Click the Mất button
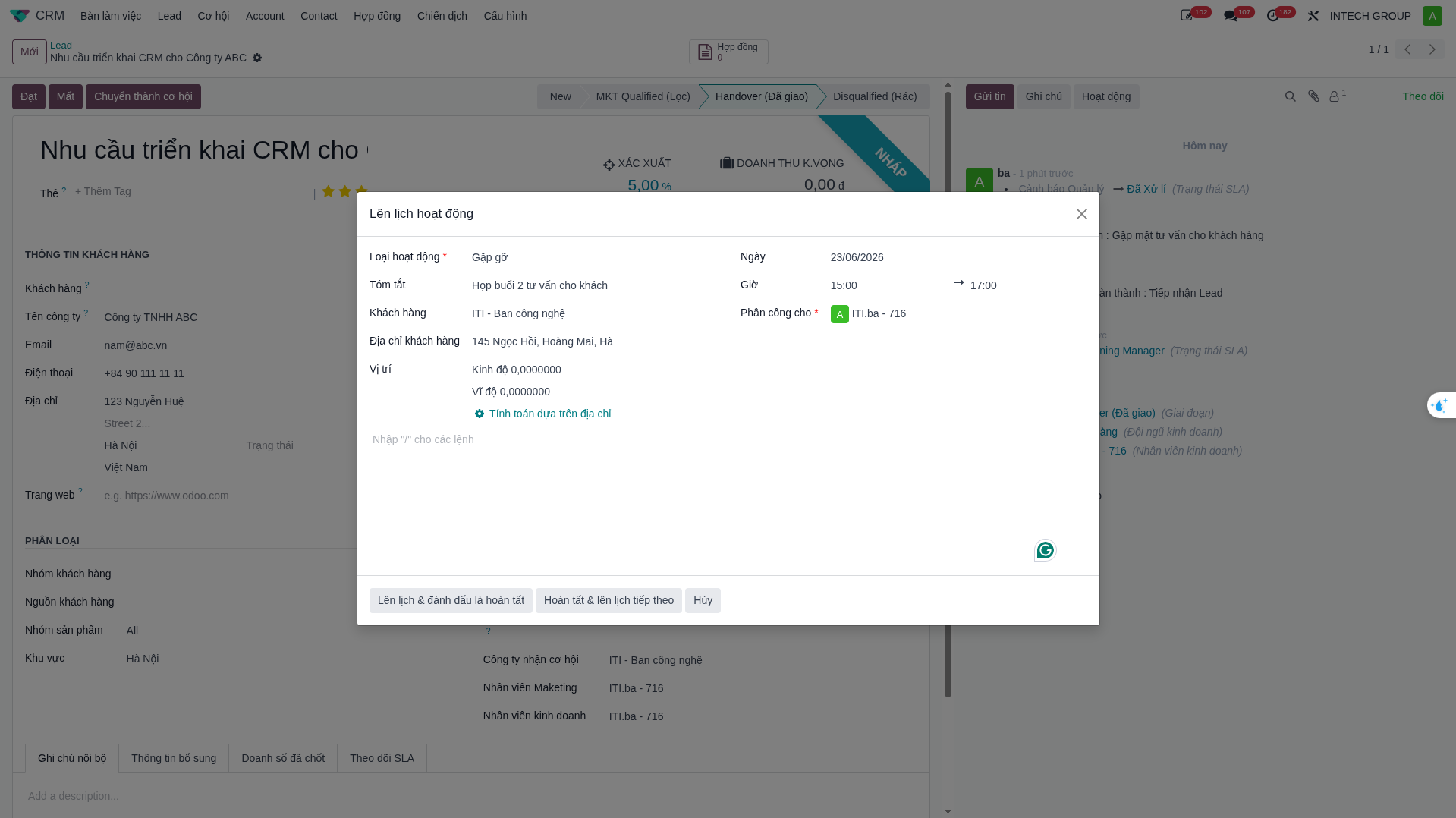 (x=65, y=96)
